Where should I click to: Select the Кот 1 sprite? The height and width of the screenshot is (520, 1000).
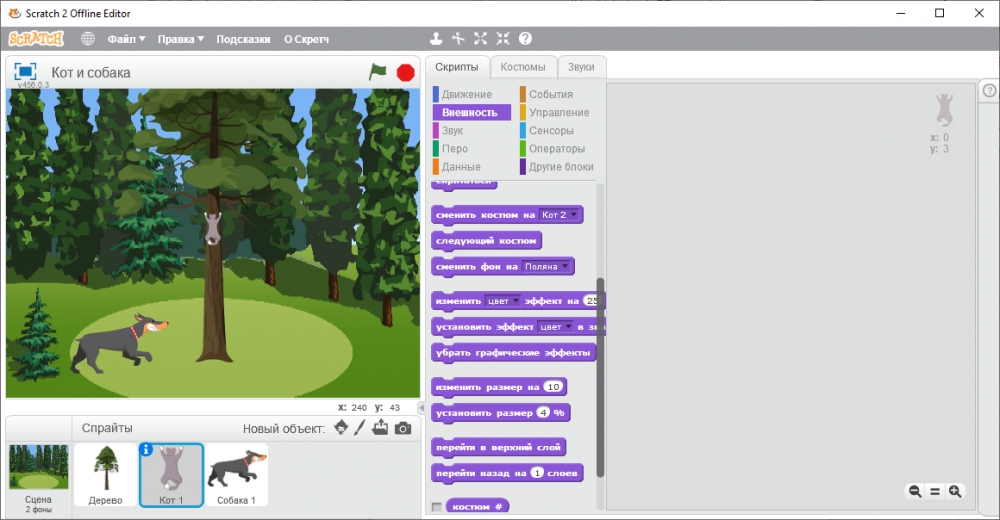(x=171, y=475)
